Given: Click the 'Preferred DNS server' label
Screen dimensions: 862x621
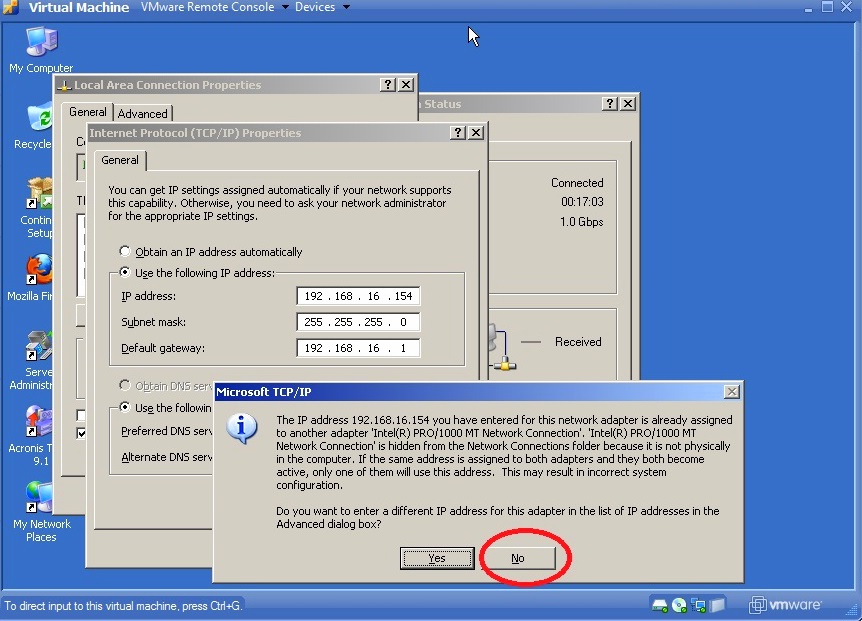Looking at the screenshot, I should 167,431.
